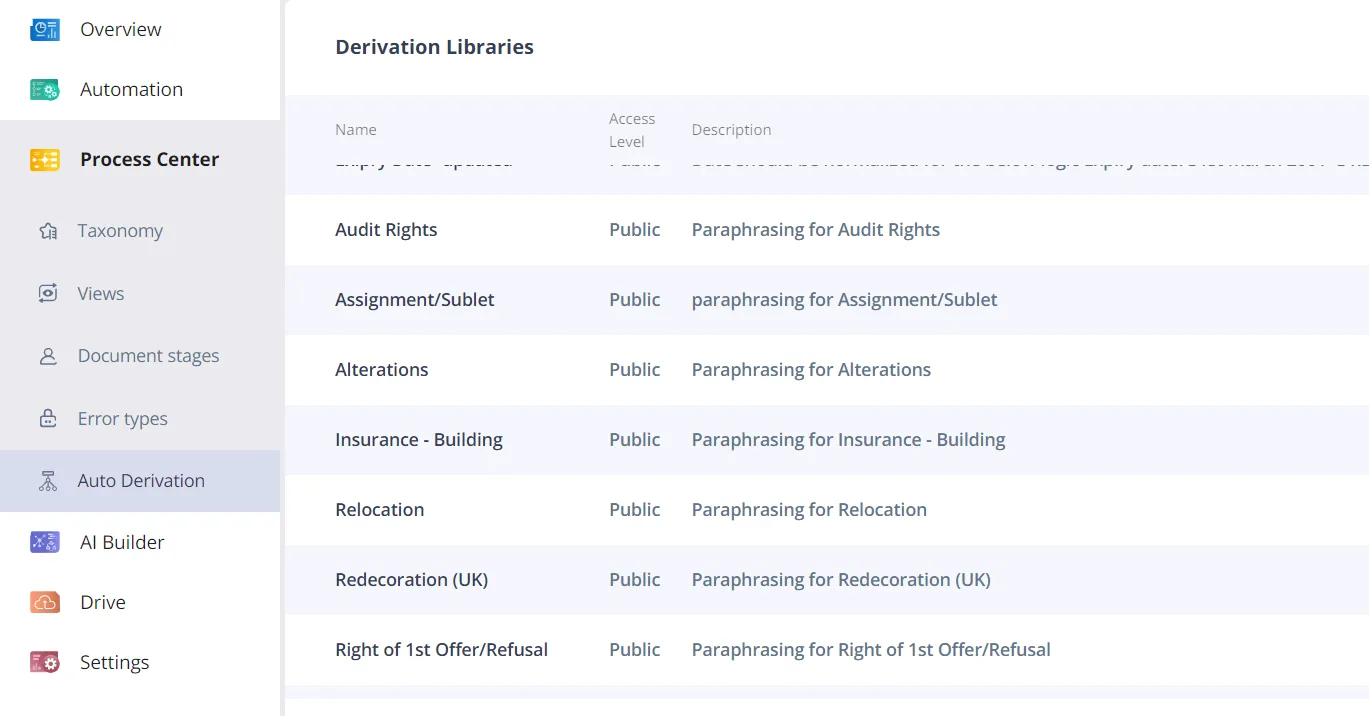Click the Automation sidebar icon

pos(45,90)
